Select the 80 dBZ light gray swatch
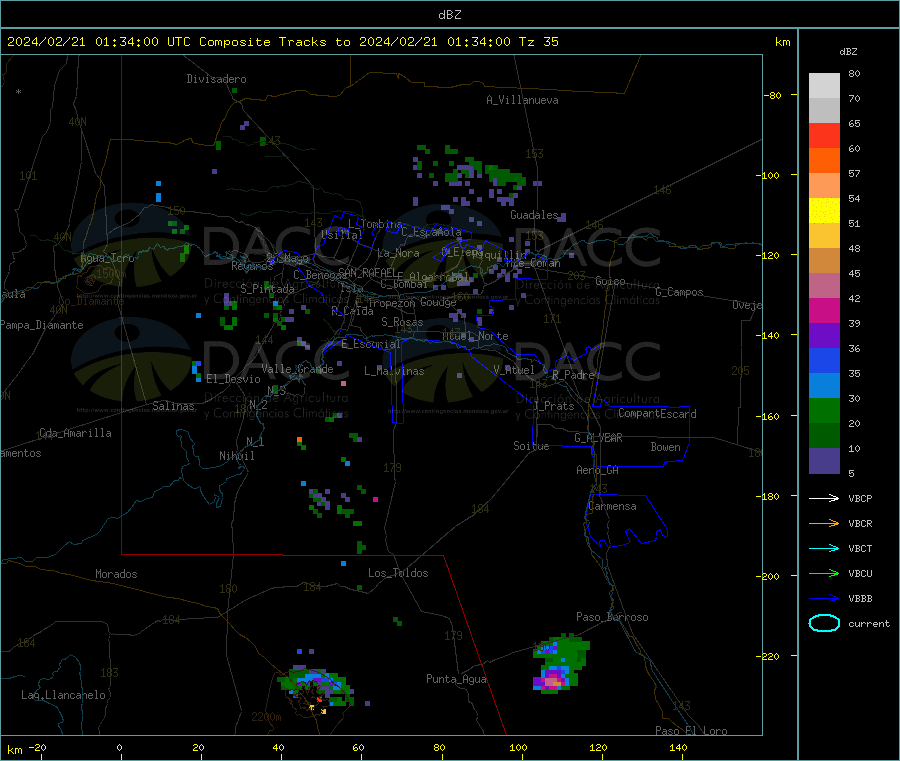This screenshot has height=761, width=900. click(824, 86)
